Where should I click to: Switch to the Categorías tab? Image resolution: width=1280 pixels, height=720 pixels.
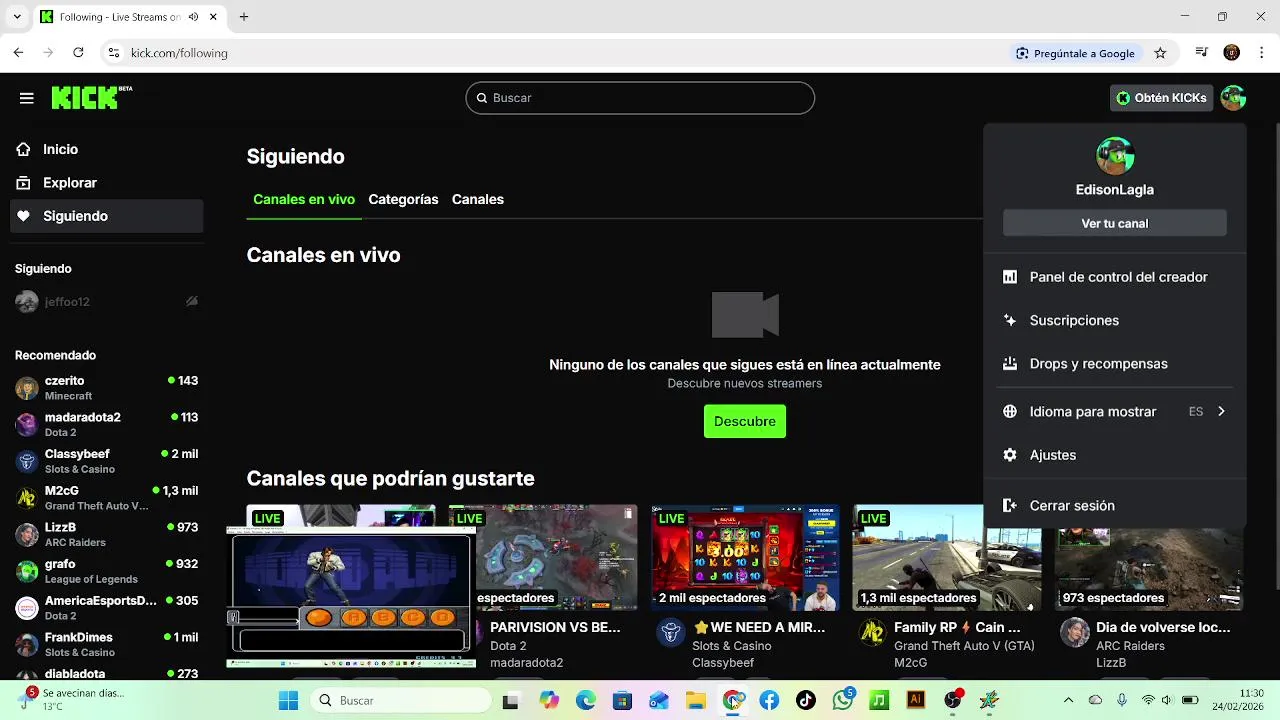click(x=403, y=199)
